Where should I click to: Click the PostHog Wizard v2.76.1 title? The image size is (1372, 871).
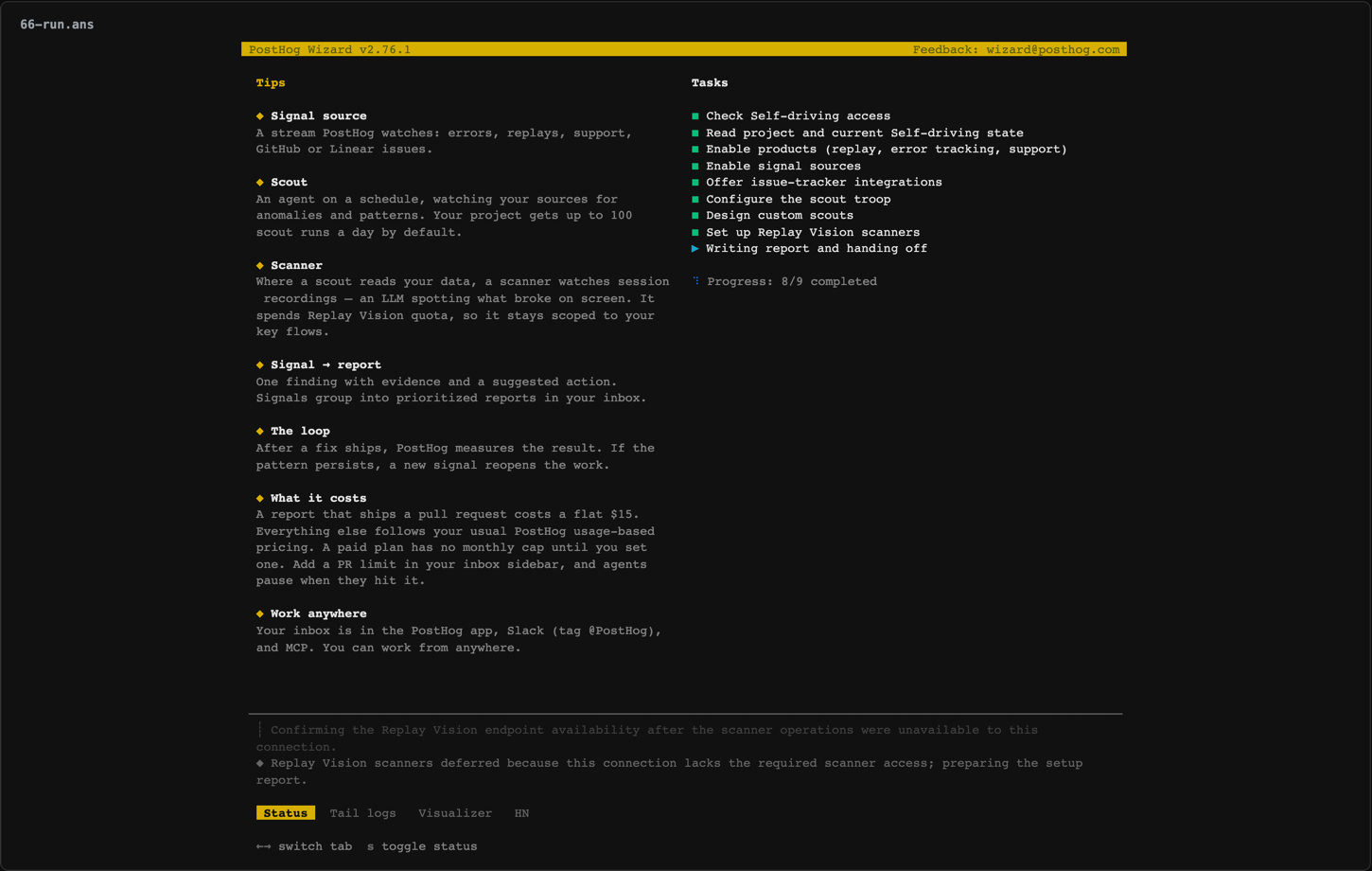tap(329, 49)
